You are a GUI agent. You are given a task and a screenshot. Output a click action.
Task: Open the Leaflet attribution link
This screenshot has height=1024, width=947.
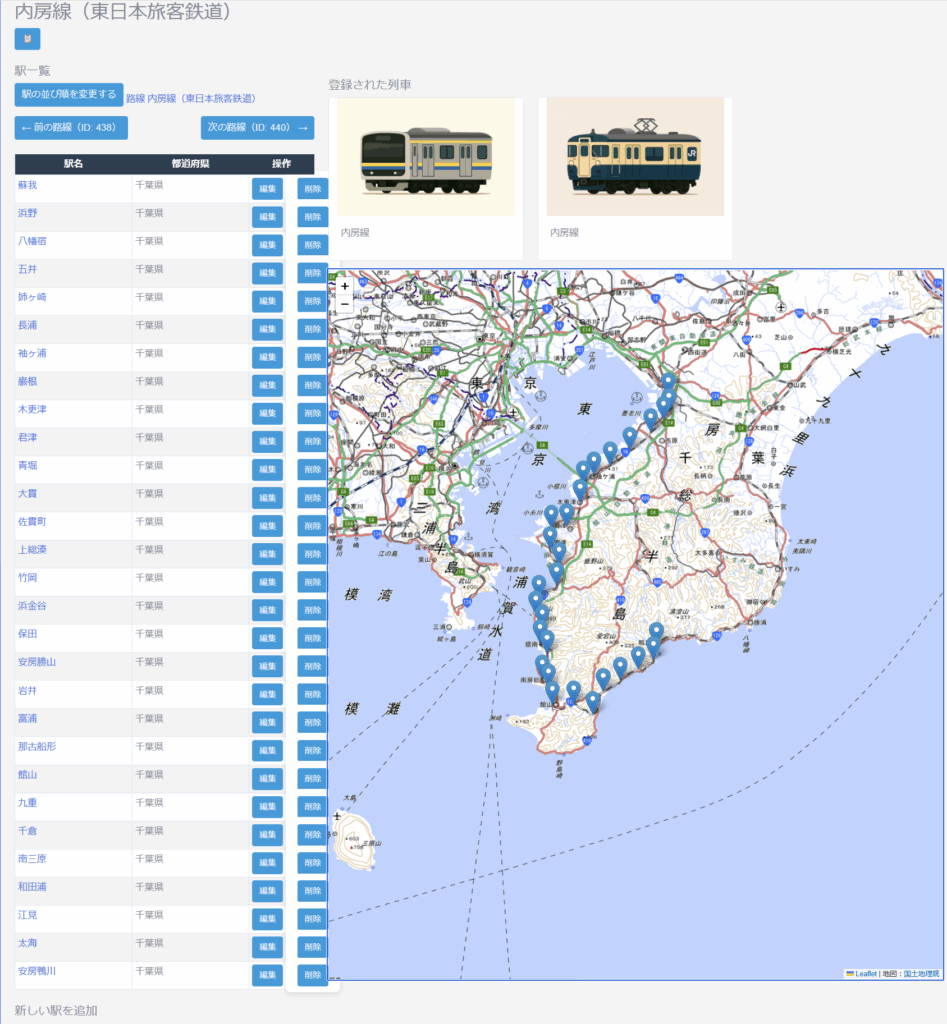pyautogui.click(x=865, y=974)
